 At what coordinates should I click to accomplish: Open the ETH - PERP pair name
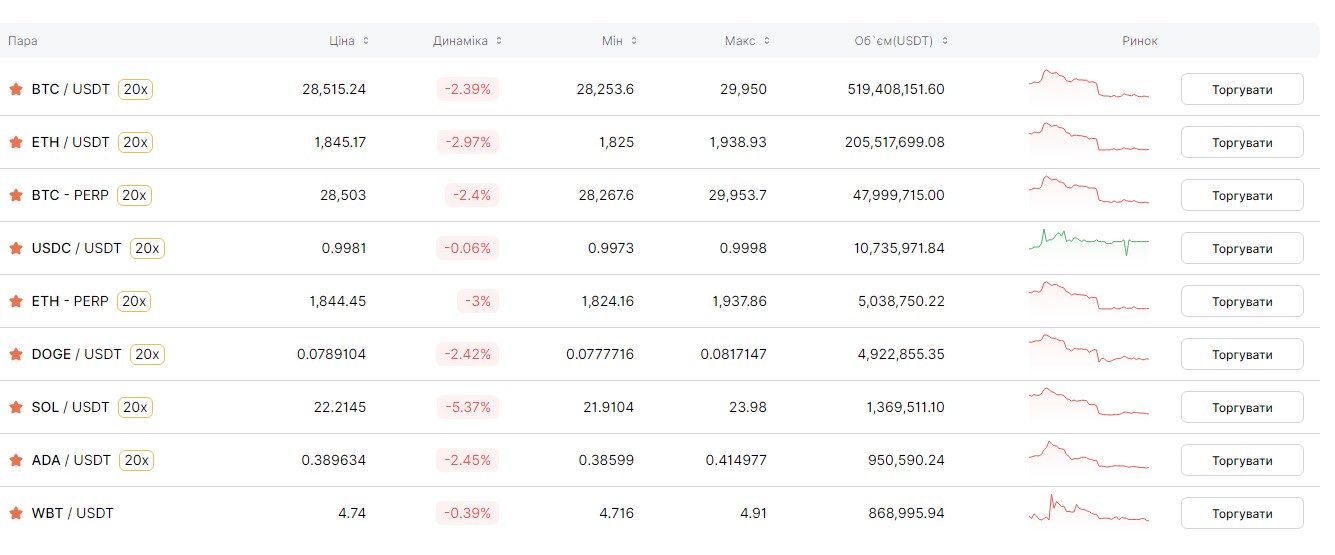click(x=70, y=301)
